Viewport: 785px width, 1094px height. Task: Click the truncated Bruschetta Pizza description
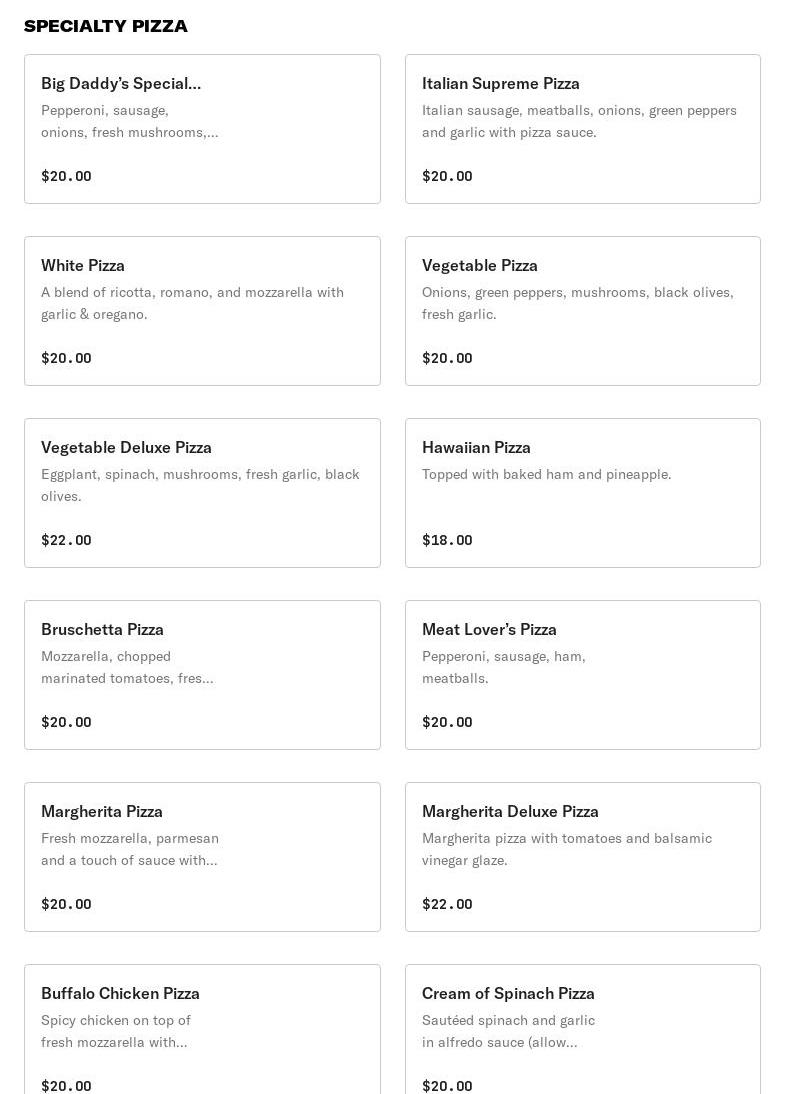click(127, 667)
